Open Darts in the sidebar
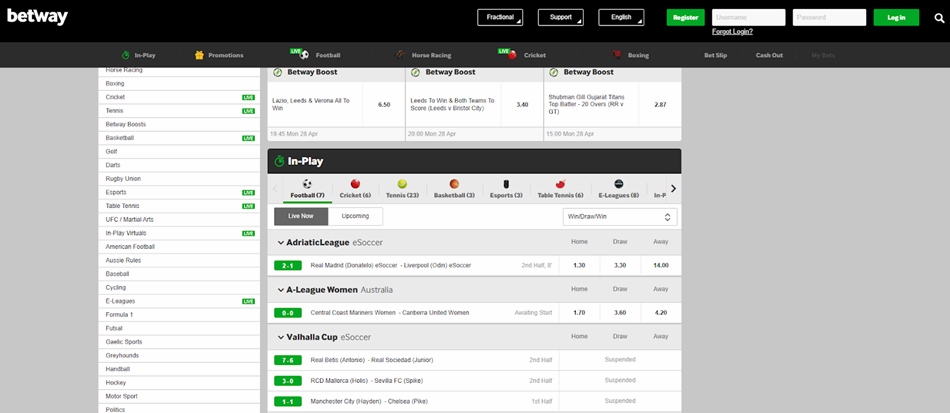The image size is (950, 413). (x=179, y=165)
